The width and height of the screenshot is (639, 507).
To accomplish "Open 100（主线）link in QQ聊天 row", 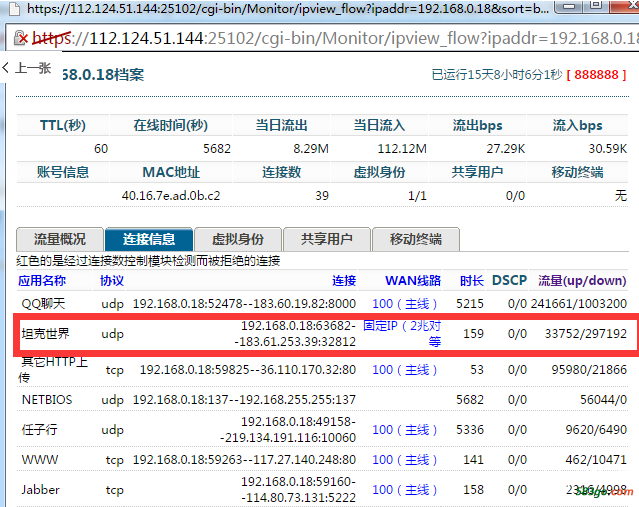I will coord(405,304).
